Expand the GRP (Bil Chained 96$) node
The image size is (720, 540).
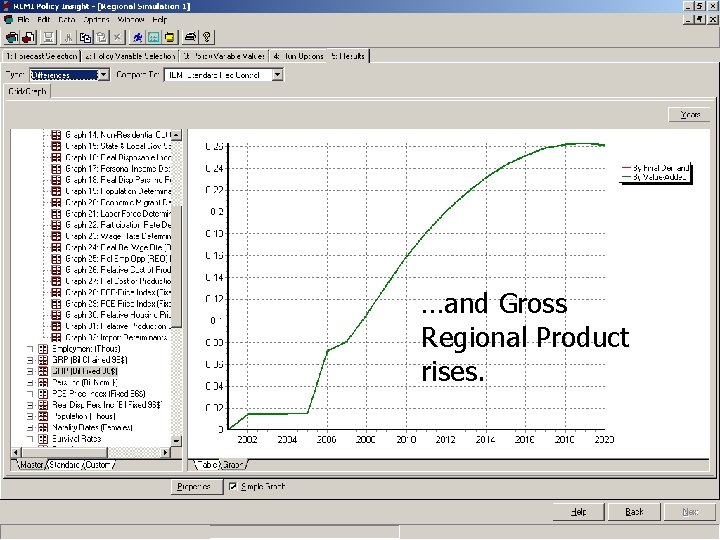click(30, 360)
